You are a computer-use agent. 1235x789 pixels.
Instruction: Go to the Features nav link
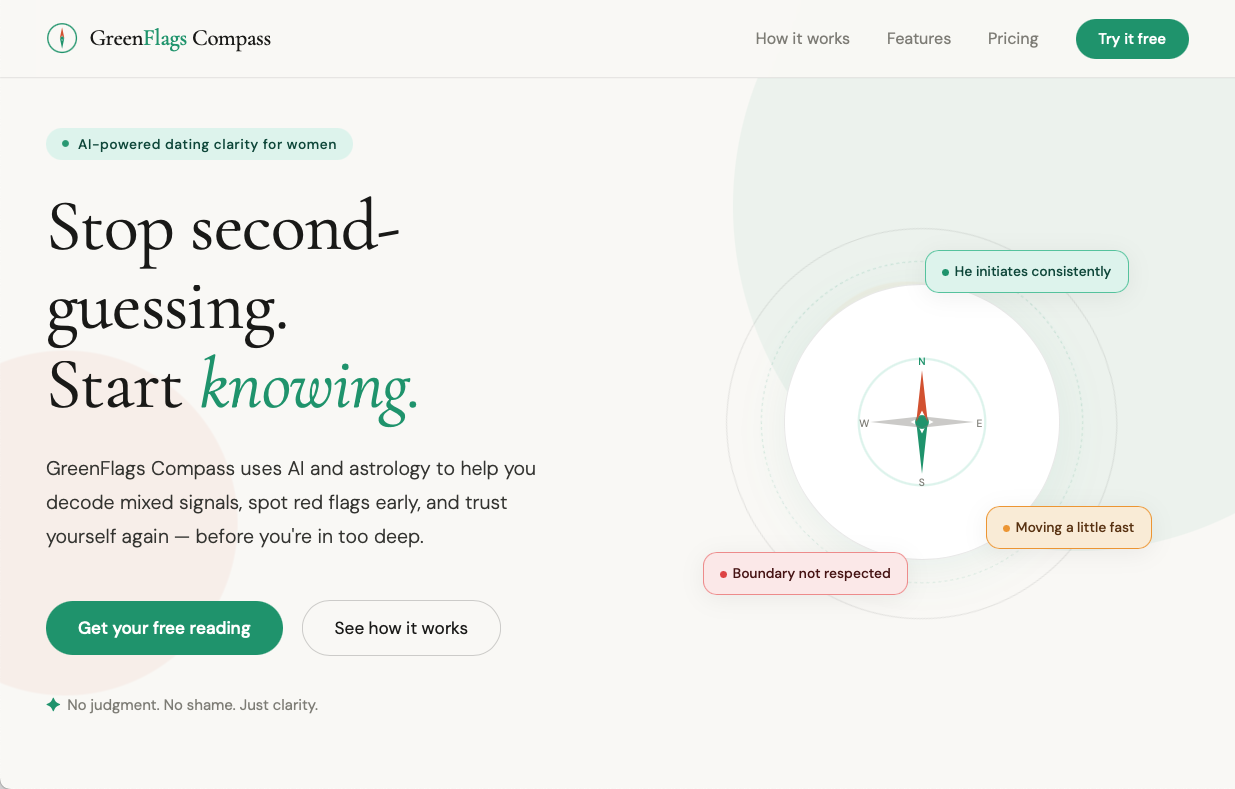tap(918, 39)
